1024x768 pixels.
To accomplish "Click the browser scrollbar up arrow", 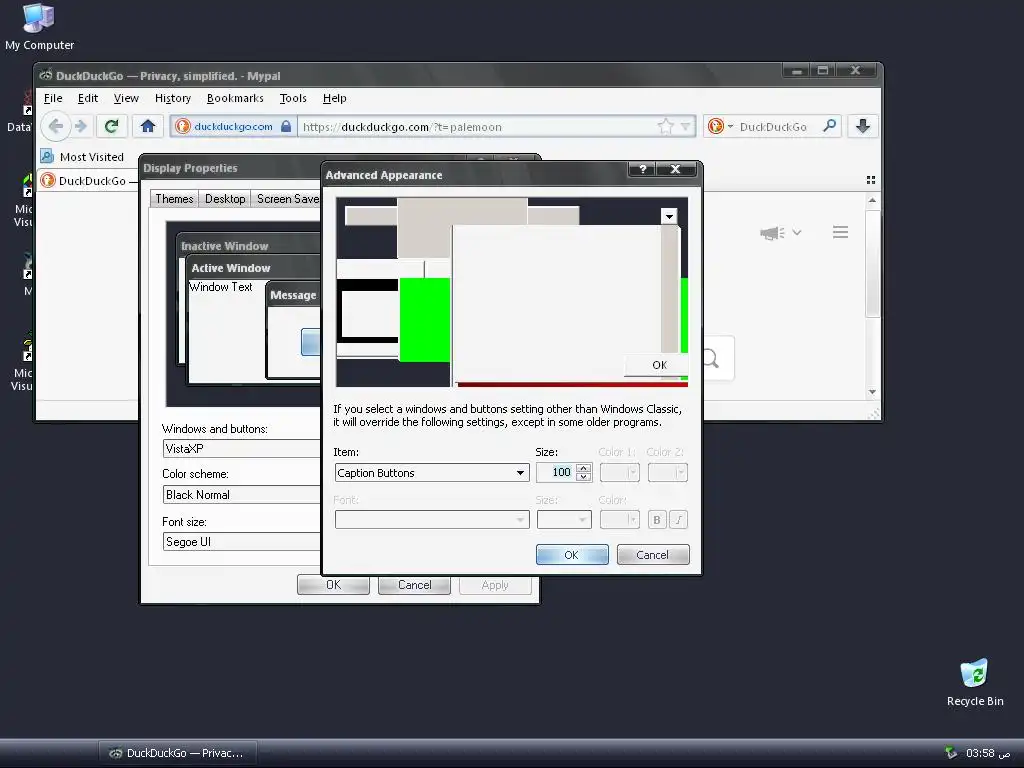I will point(872,200).
